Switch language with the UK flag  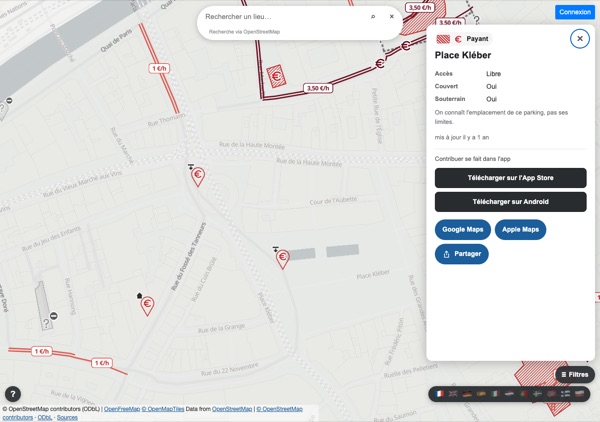[x=453, y=394]
